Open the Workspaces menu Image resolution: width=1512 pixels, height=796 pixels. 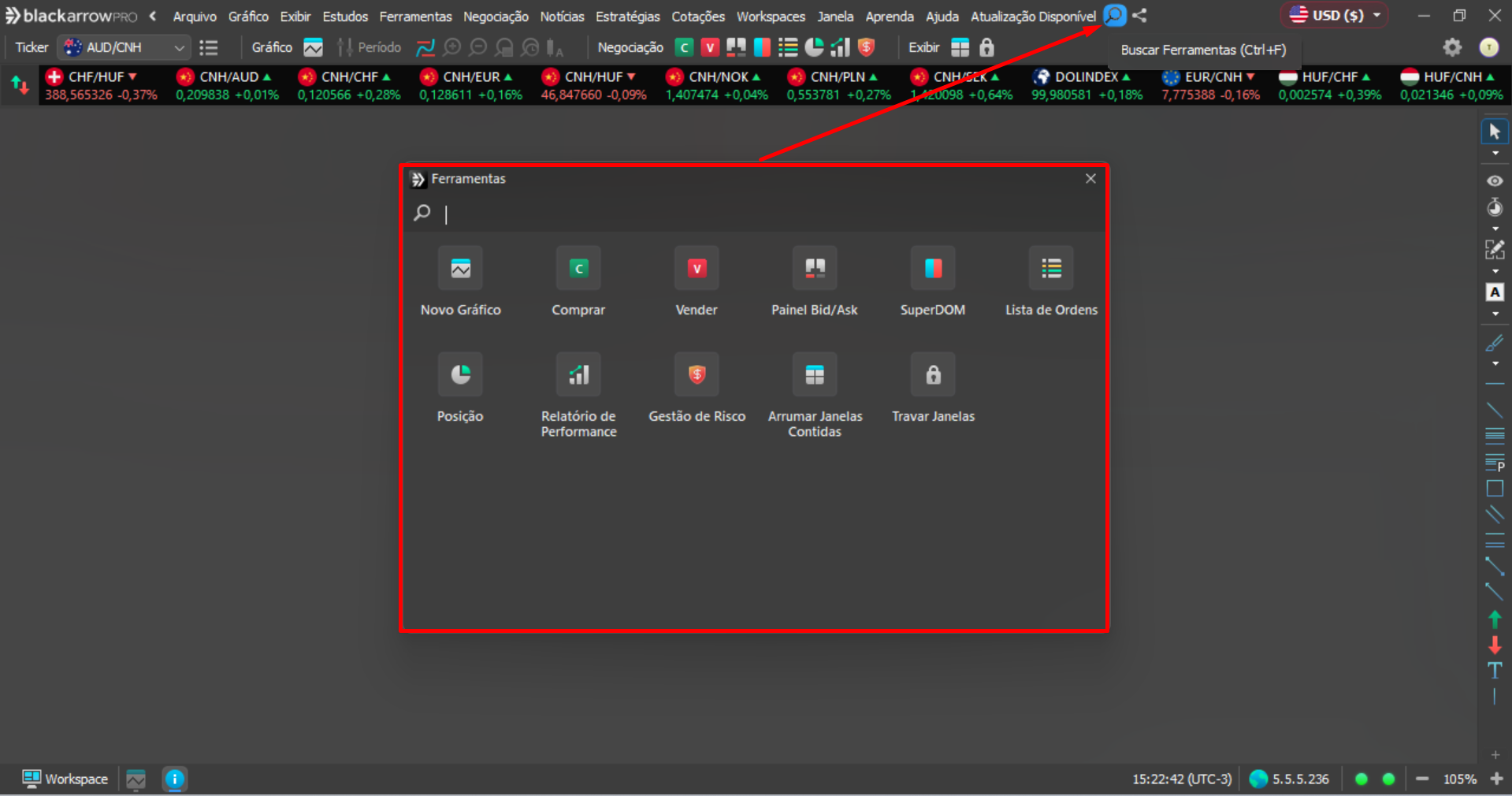coord(771,16)
